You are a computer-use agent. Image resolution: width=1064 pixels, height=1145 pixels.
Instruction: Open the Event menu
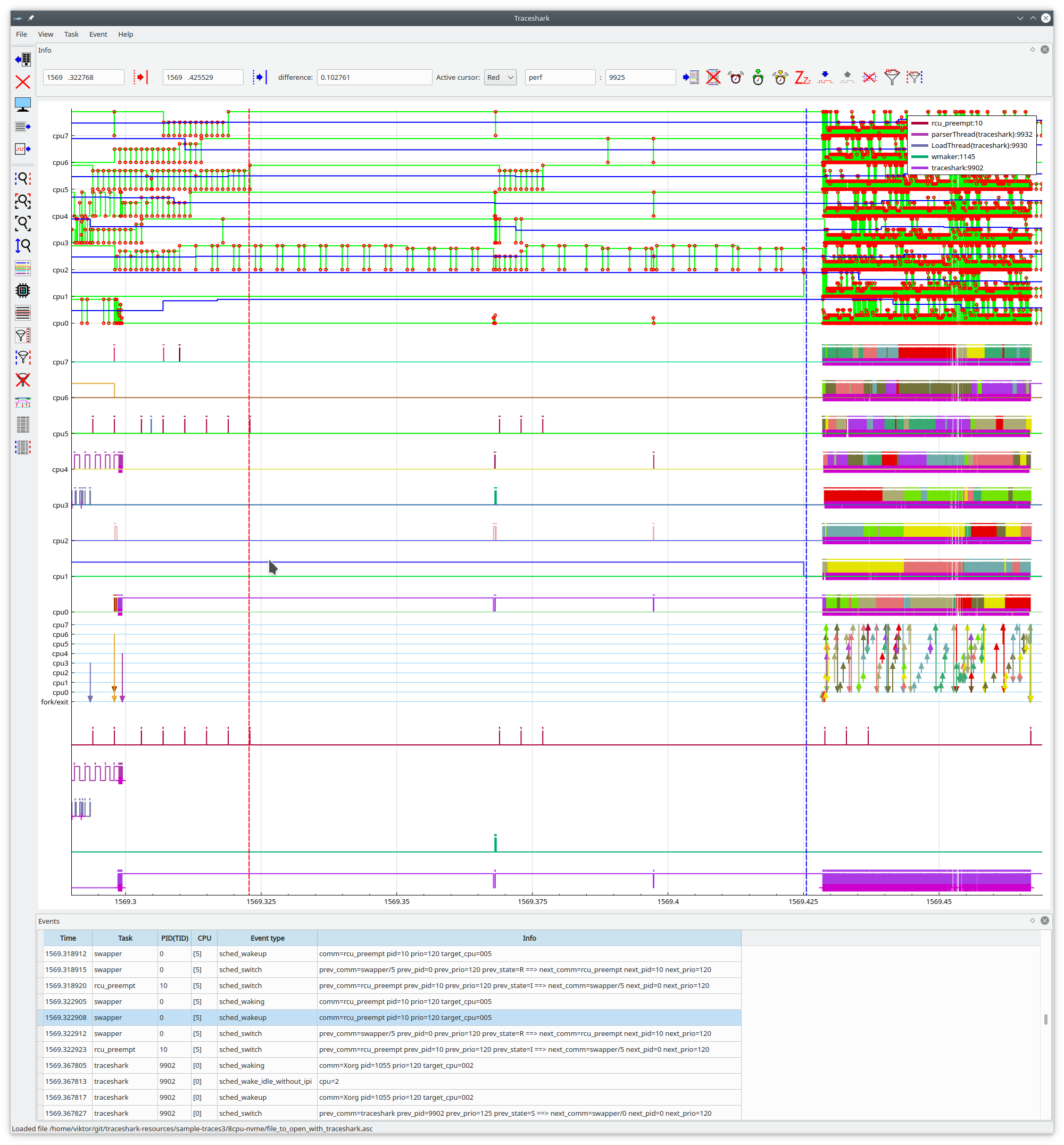click(98, 34)
